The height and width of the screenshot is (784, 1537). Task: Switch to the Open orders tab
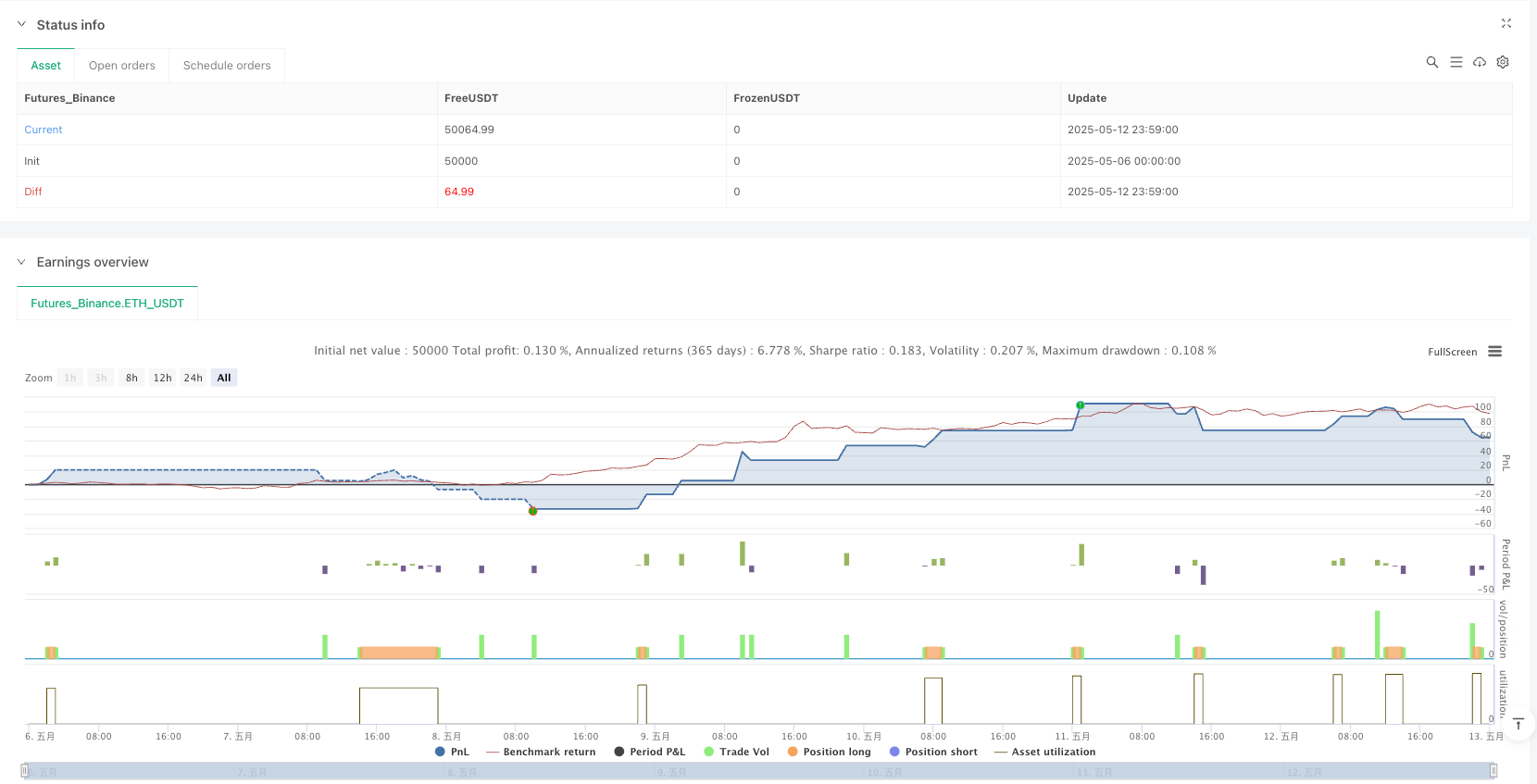pyautogui.click(x=121, y=66)
